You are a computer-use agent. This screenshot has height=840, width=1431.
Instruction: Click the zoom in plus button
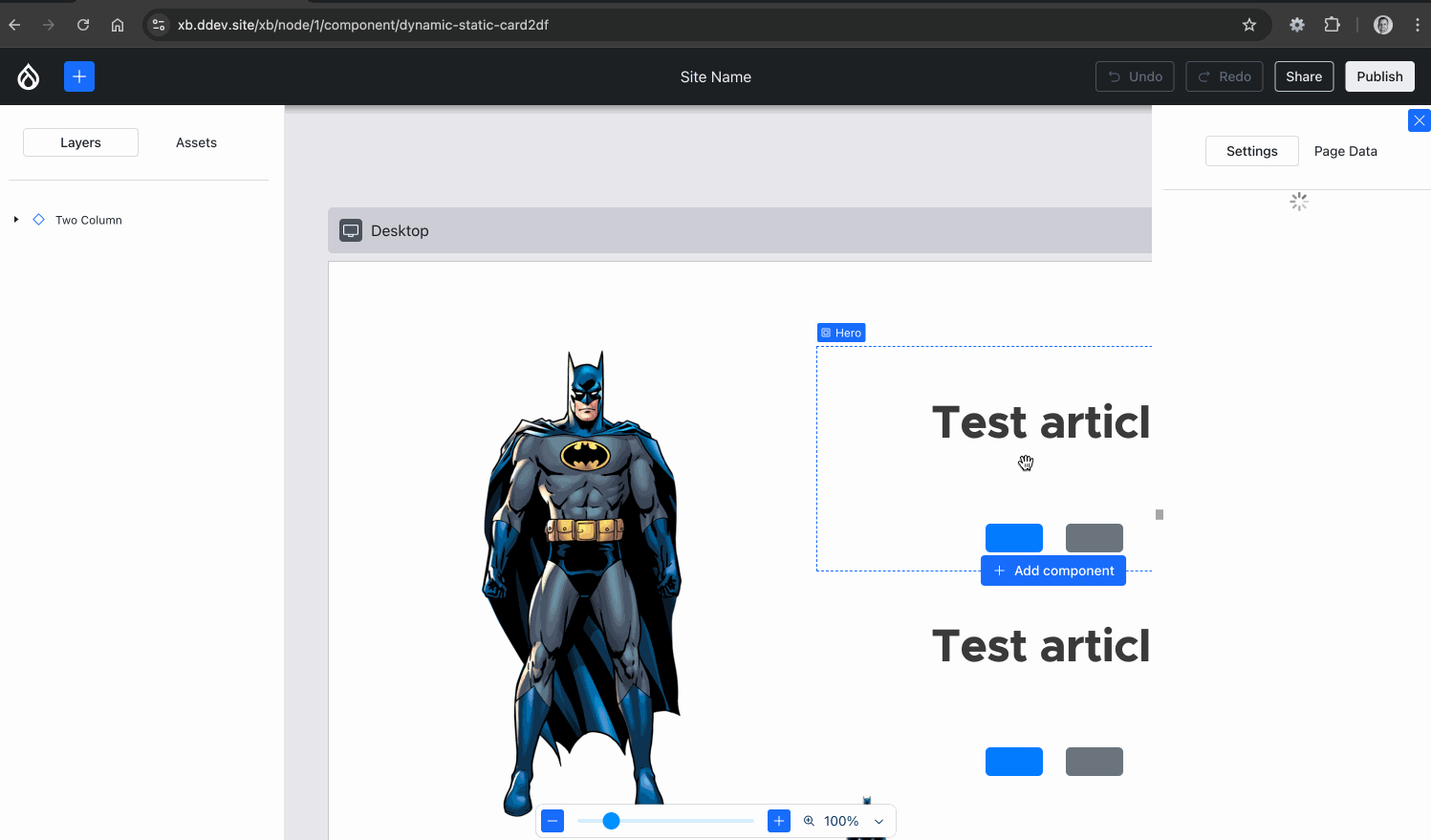779,821
